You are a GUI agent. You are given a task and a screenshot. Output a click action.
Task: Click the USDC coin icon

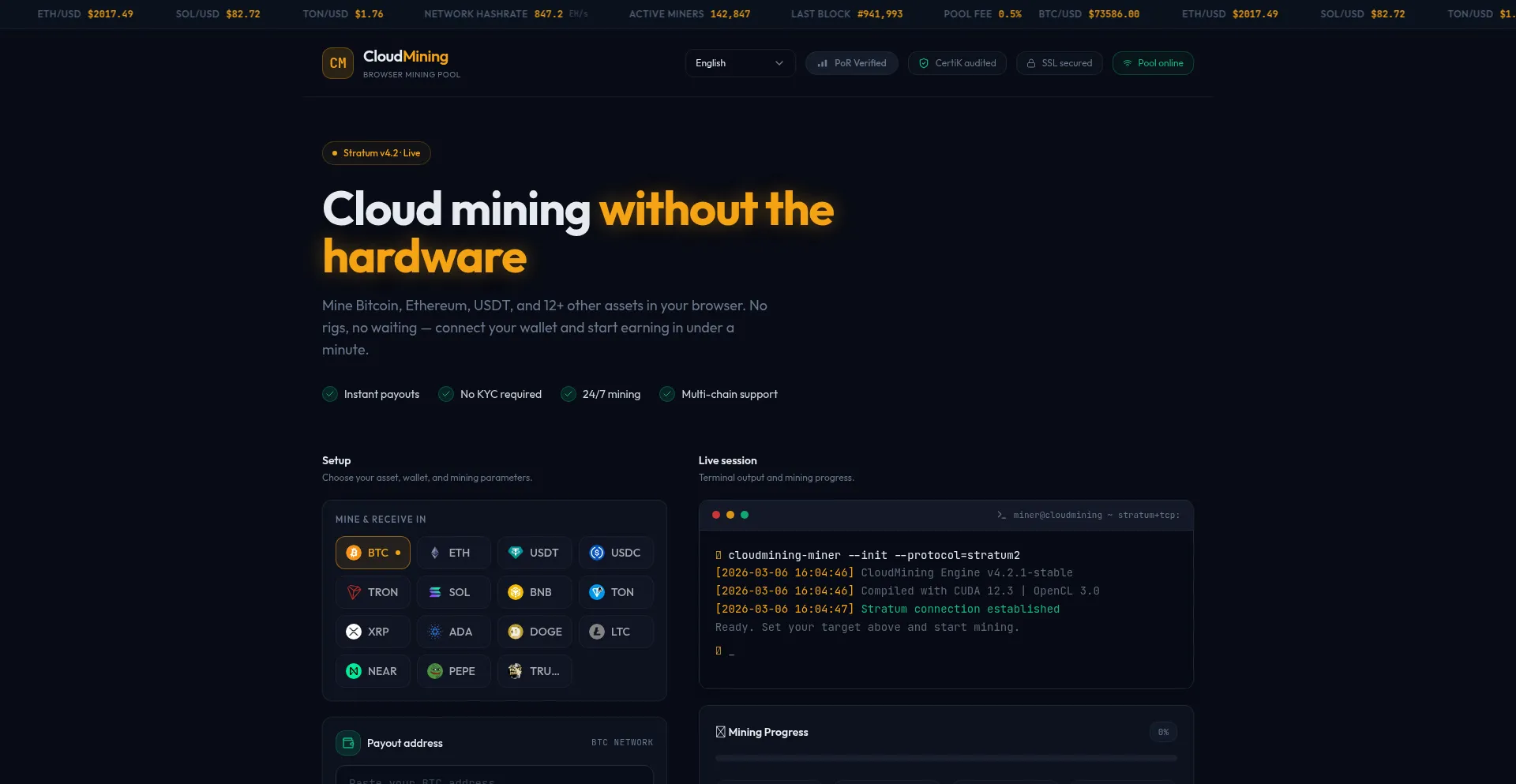[x=597, y=553]
